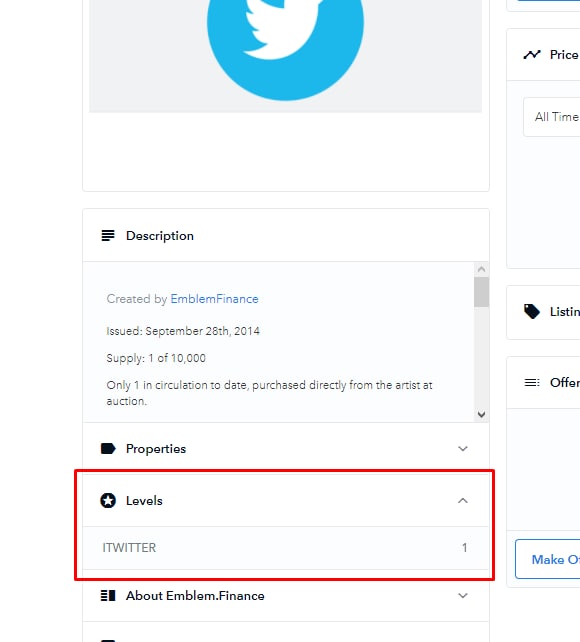The width and height of the screenshot is (580, 642).
Task: Click the Description lines icon
Action: tap(108, 235)
